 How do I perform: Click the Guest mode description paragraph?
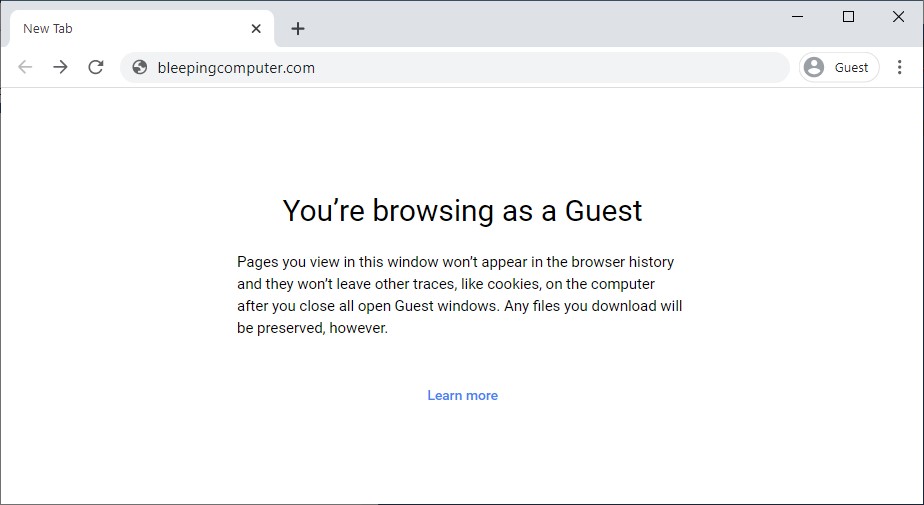(x=460, y=295)
